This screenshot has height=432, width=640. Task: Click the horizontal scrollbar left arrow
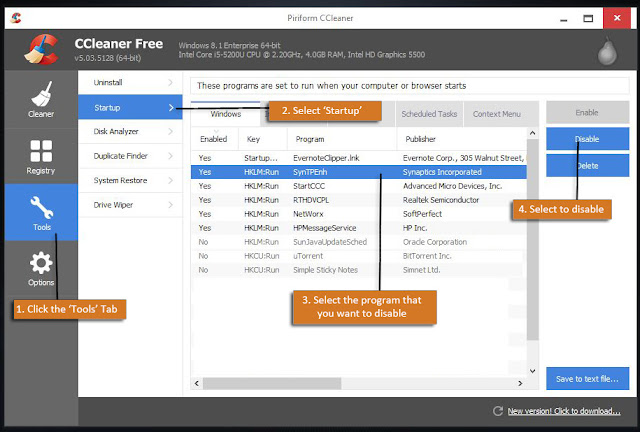[197, 383]
